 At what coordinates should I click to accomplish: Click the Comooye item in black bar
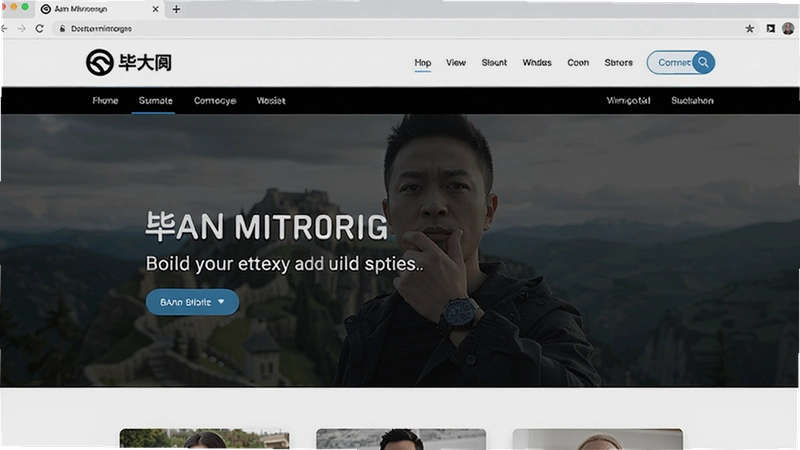215,101
